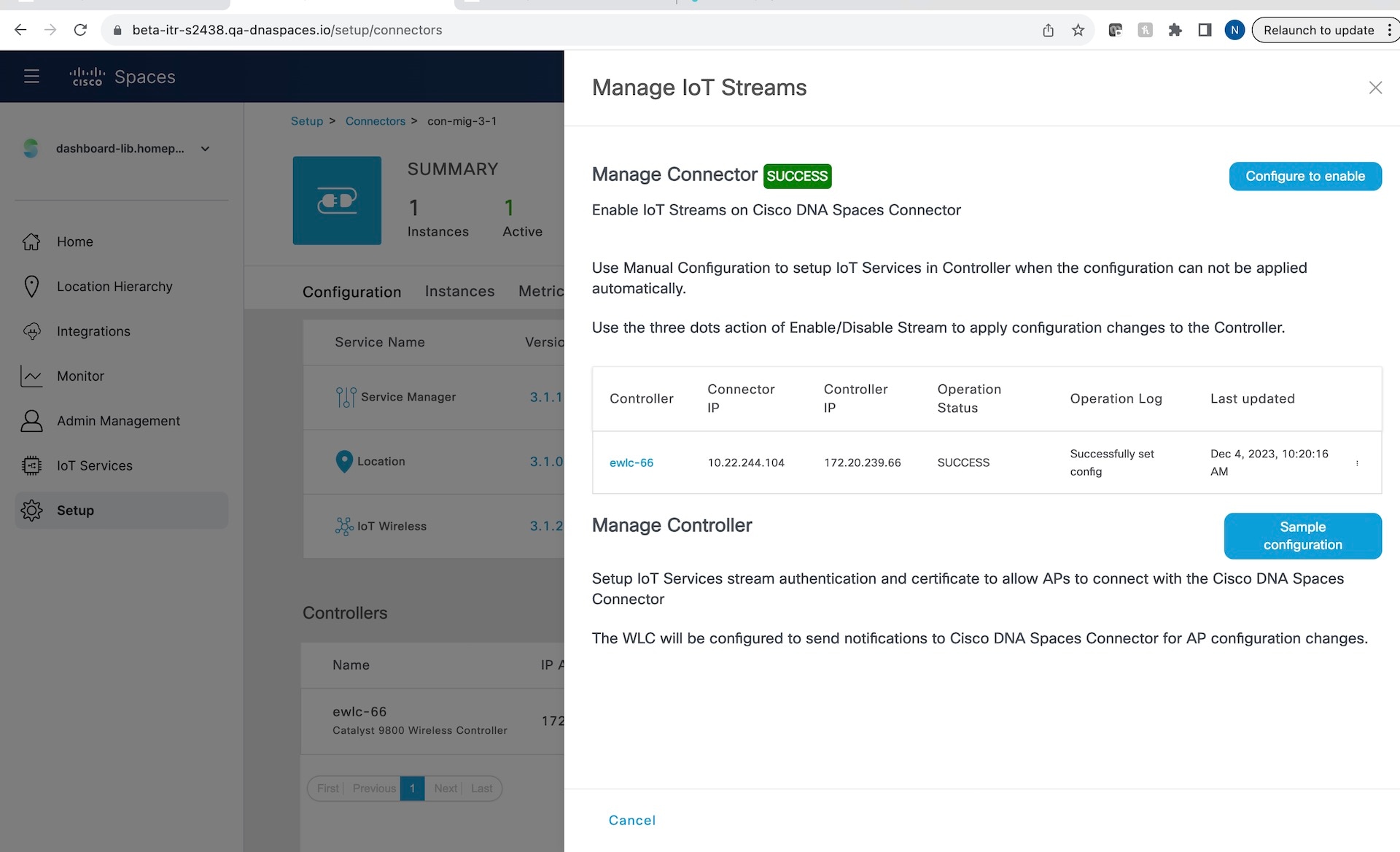Click the Admin Management user icon
Screen dimensions: 1400x852
[x=31, y=421]
